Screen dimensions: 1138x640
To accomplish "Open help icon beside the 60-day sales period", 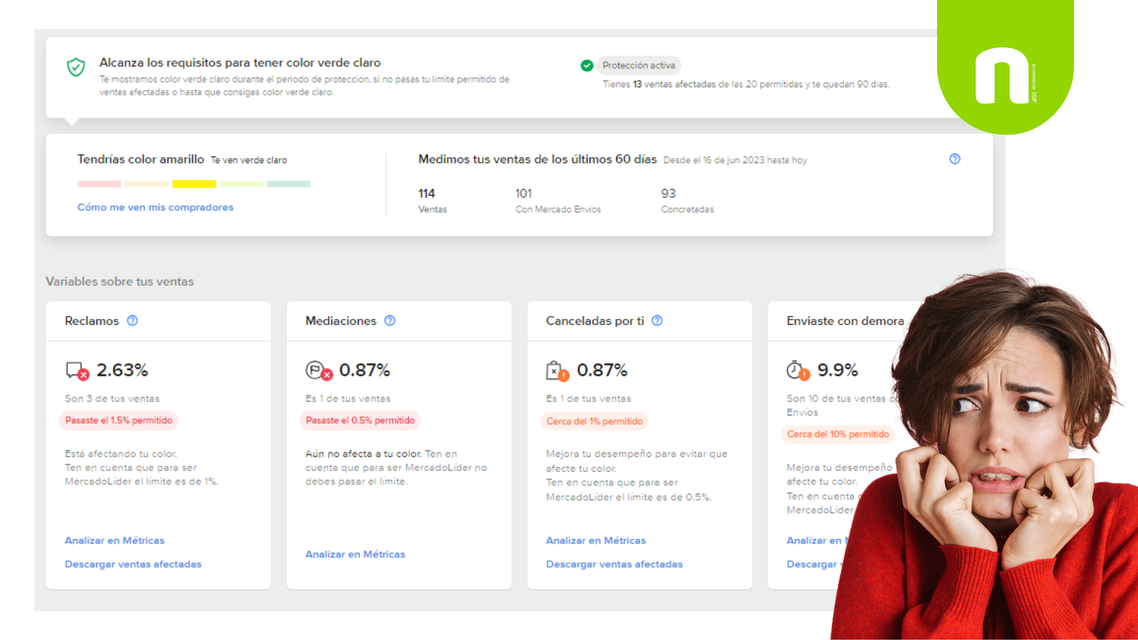I will [954, 159].
